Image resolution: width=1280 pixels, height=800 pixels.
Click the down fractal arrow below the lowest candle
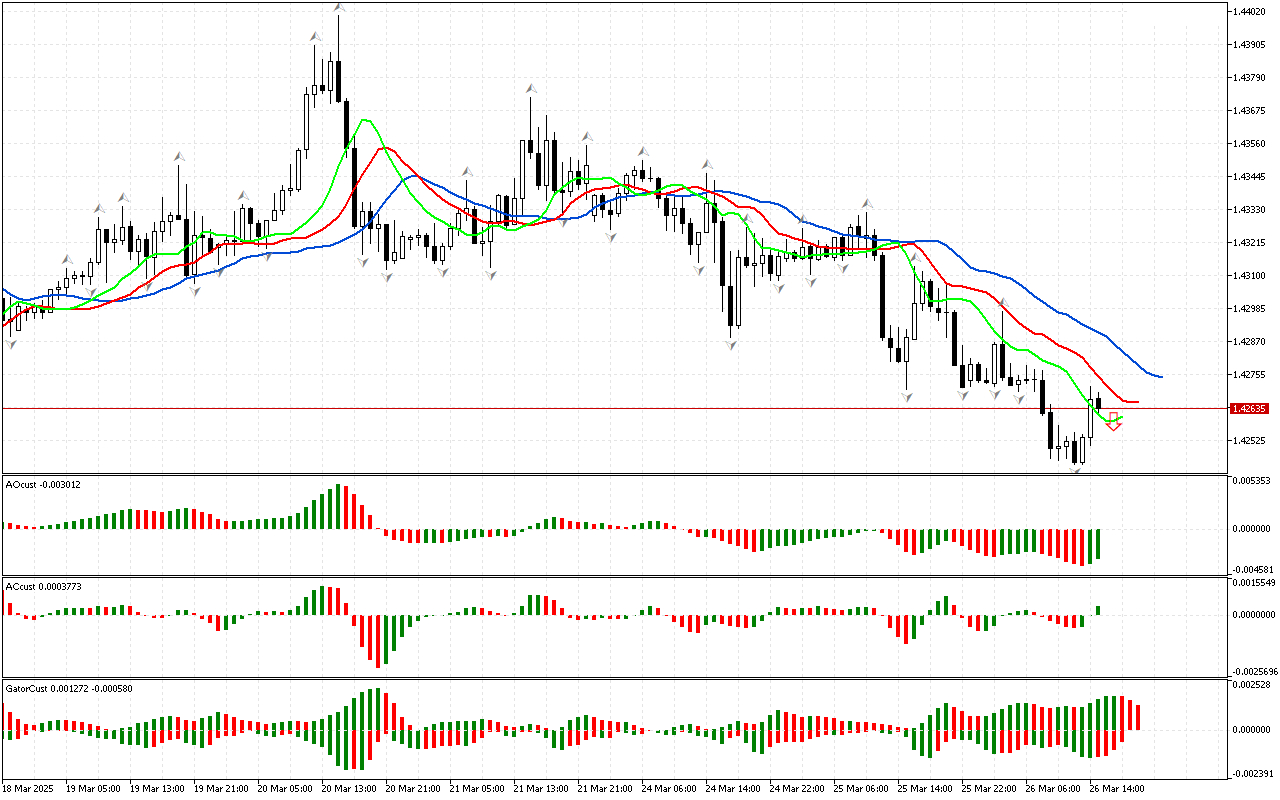[x=1076, y=469]
